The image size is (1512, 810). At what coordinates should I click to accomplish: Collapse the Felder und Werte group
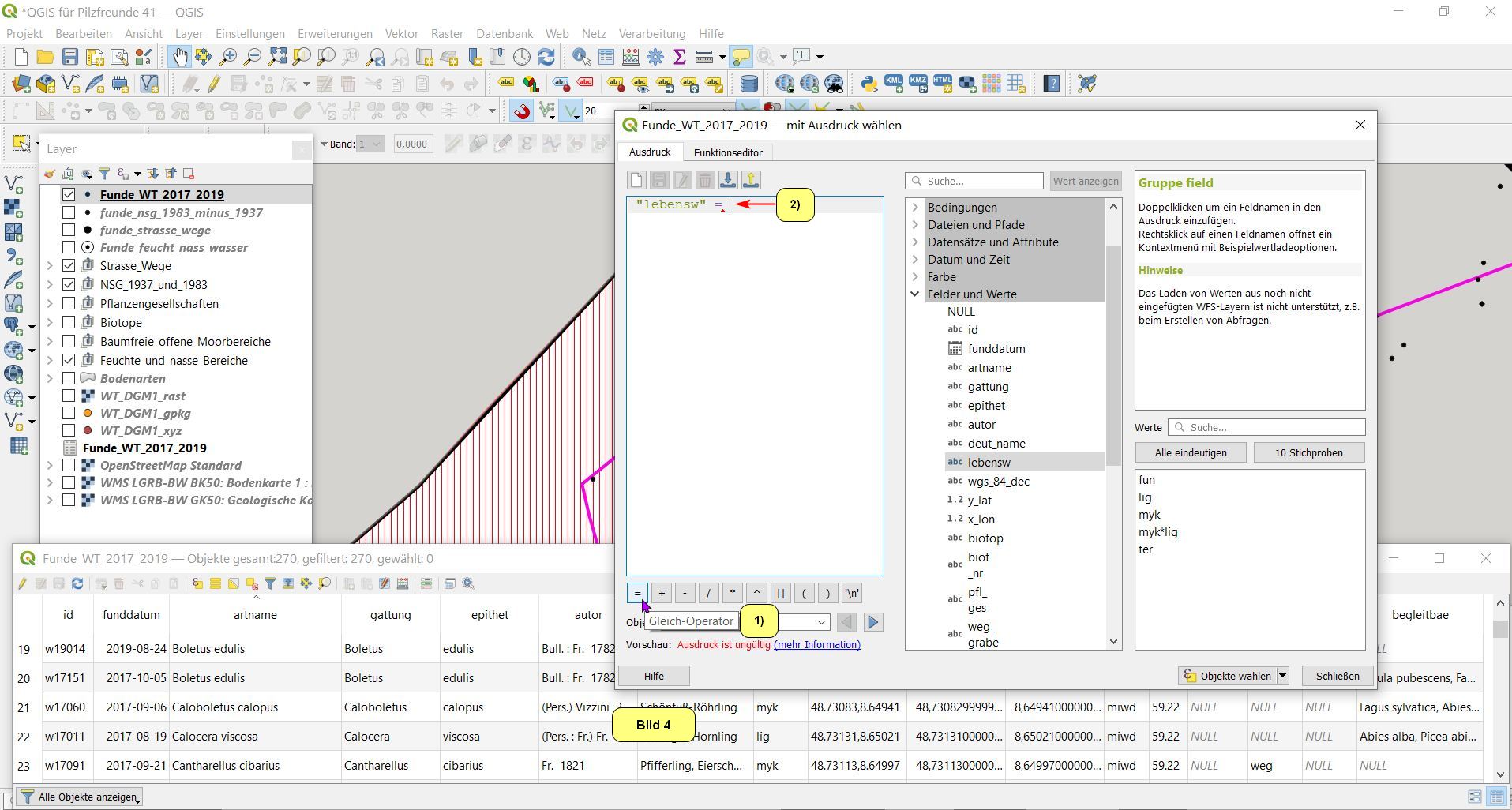915,294
